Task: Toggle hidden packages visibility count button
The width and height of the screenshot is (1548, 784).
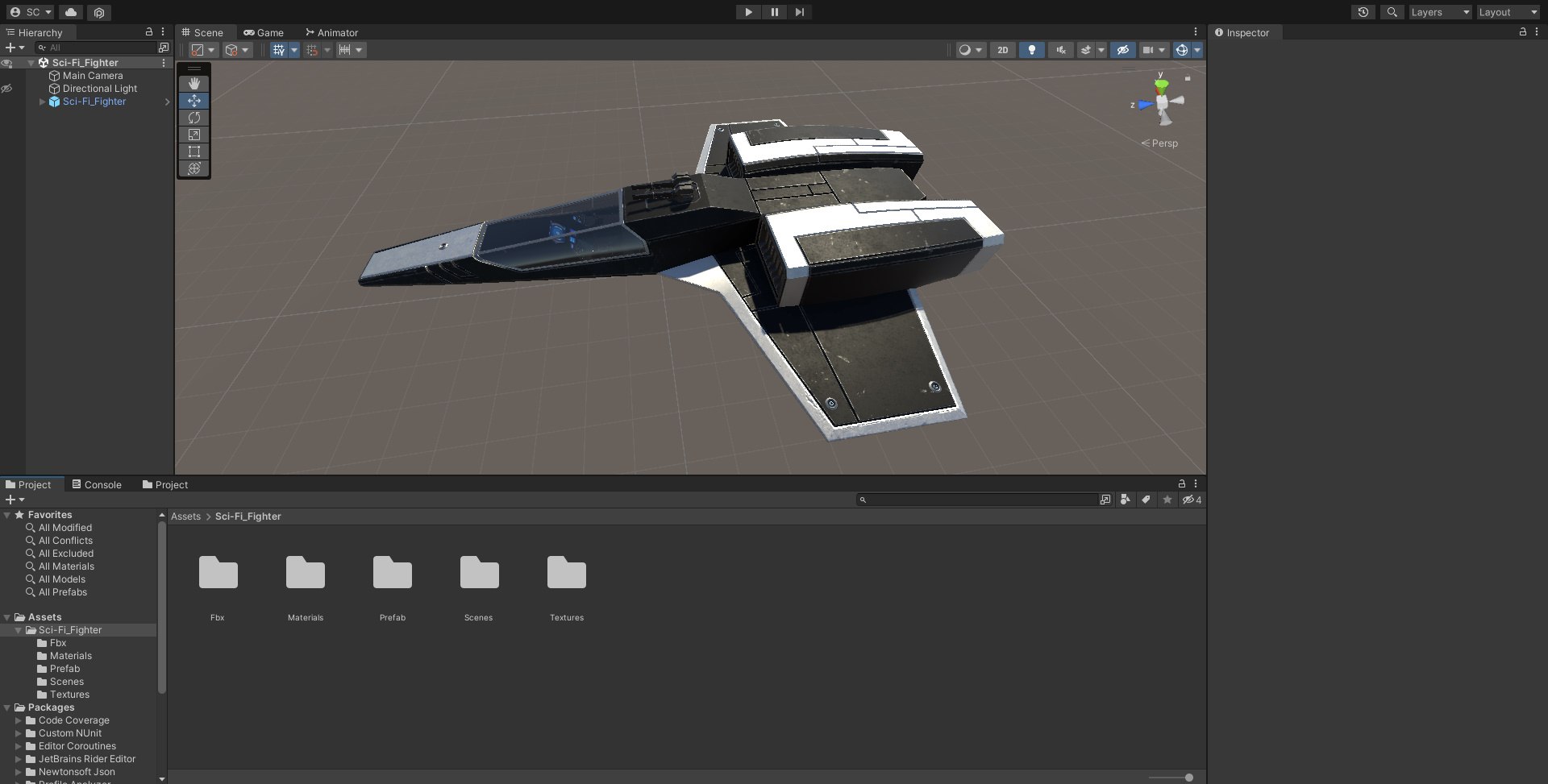Action: [x=1192, y=500]
